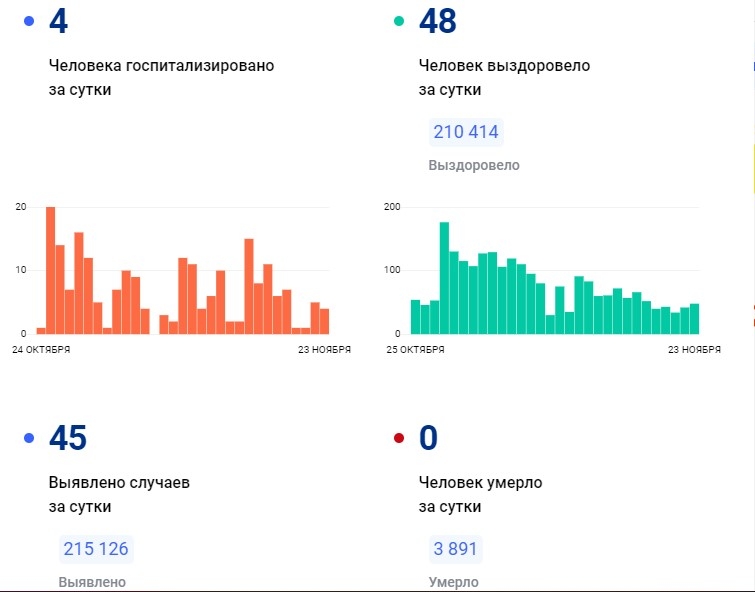Click '23 НОЯБРЯ' label under the orange chart
Screen dimensions: 755x592
pyautogui.click(x=325, y=350)
